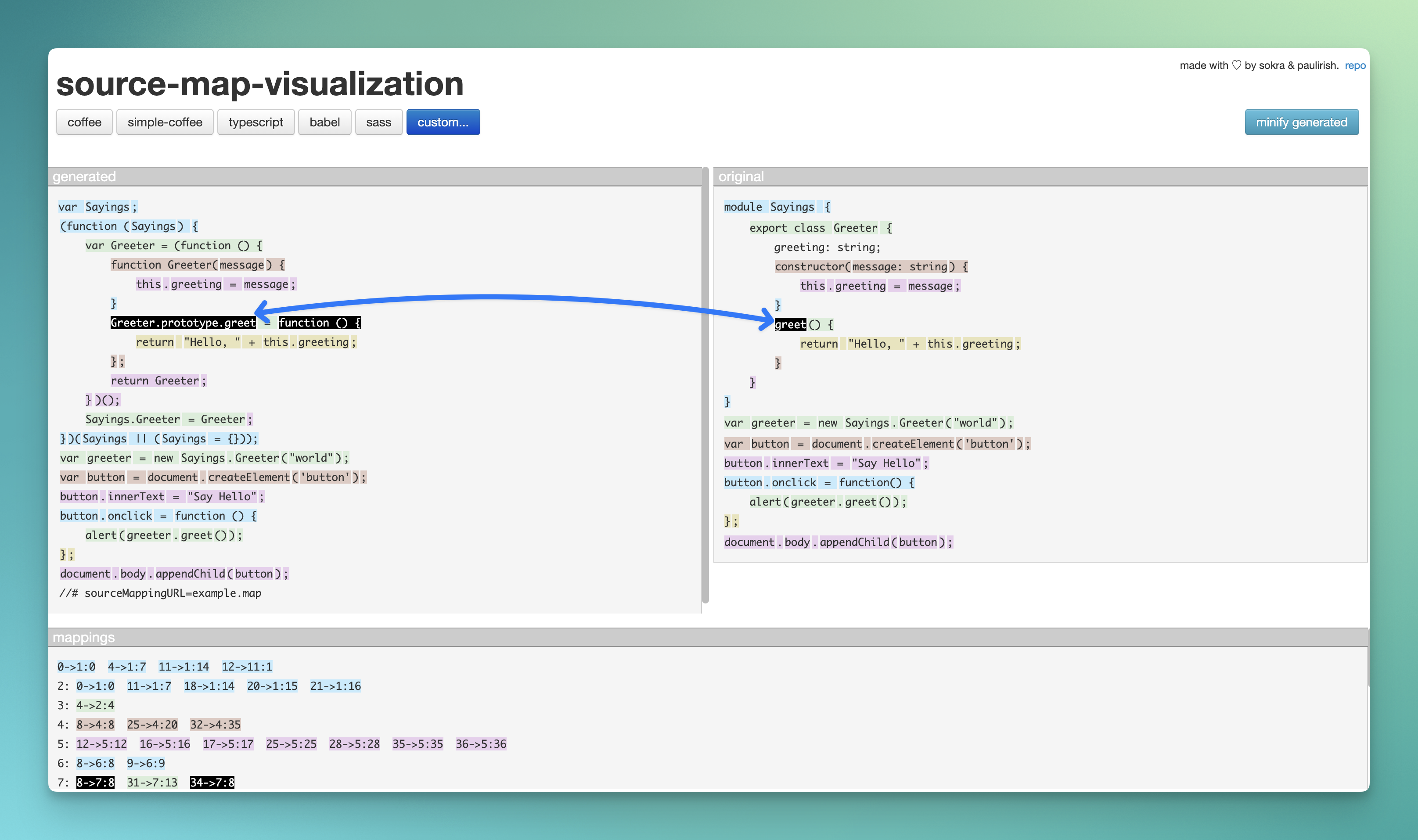Screen dimensions: 1418x840
Task: Load the typescript example
Action: pos(256,122)
